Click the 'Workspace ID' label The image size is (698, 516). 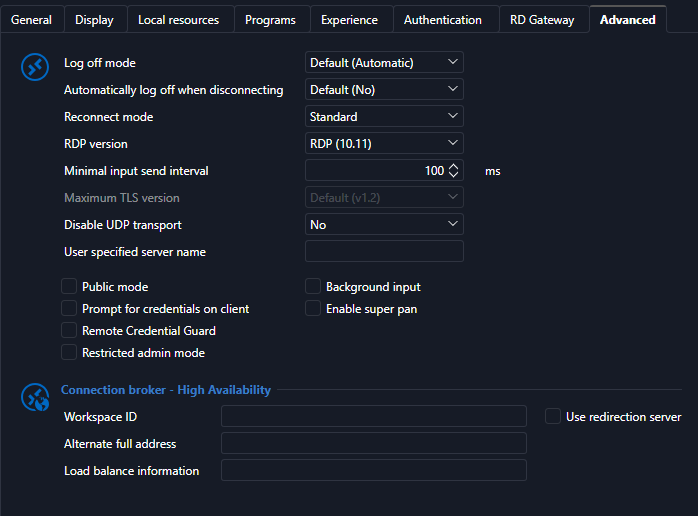pos(101,417)
